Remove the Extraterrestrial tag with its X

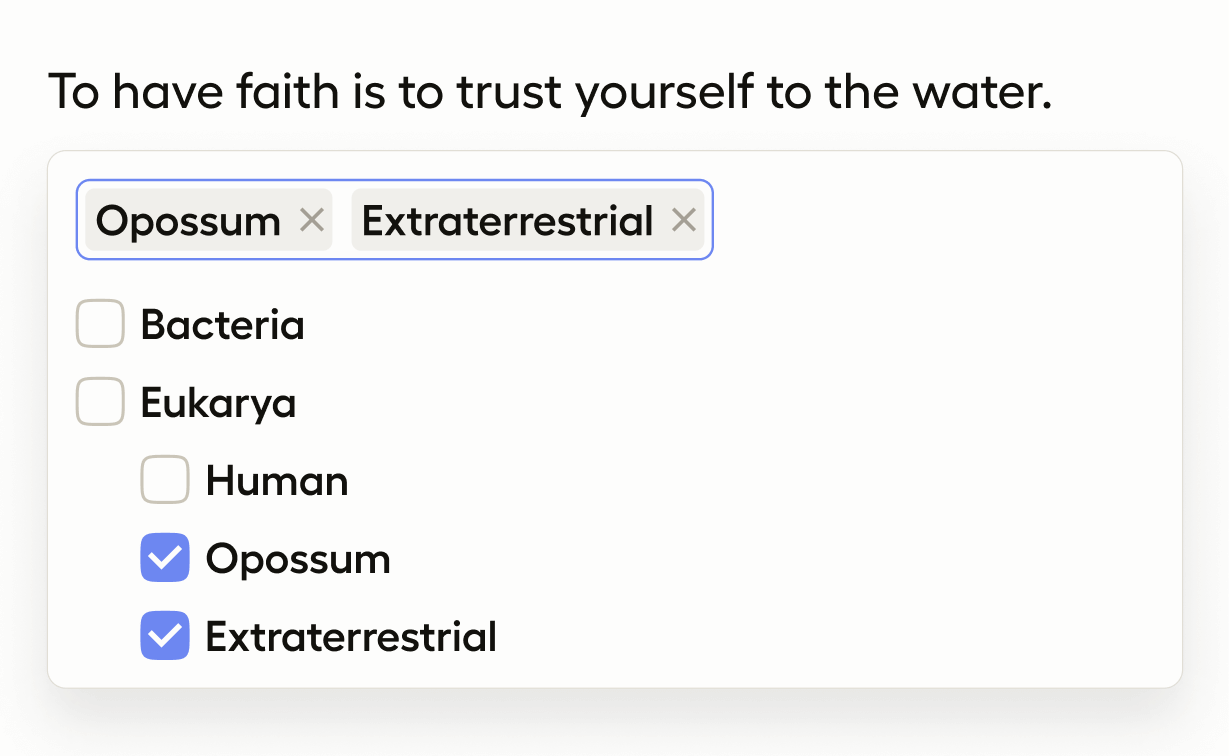pos(683,220)
